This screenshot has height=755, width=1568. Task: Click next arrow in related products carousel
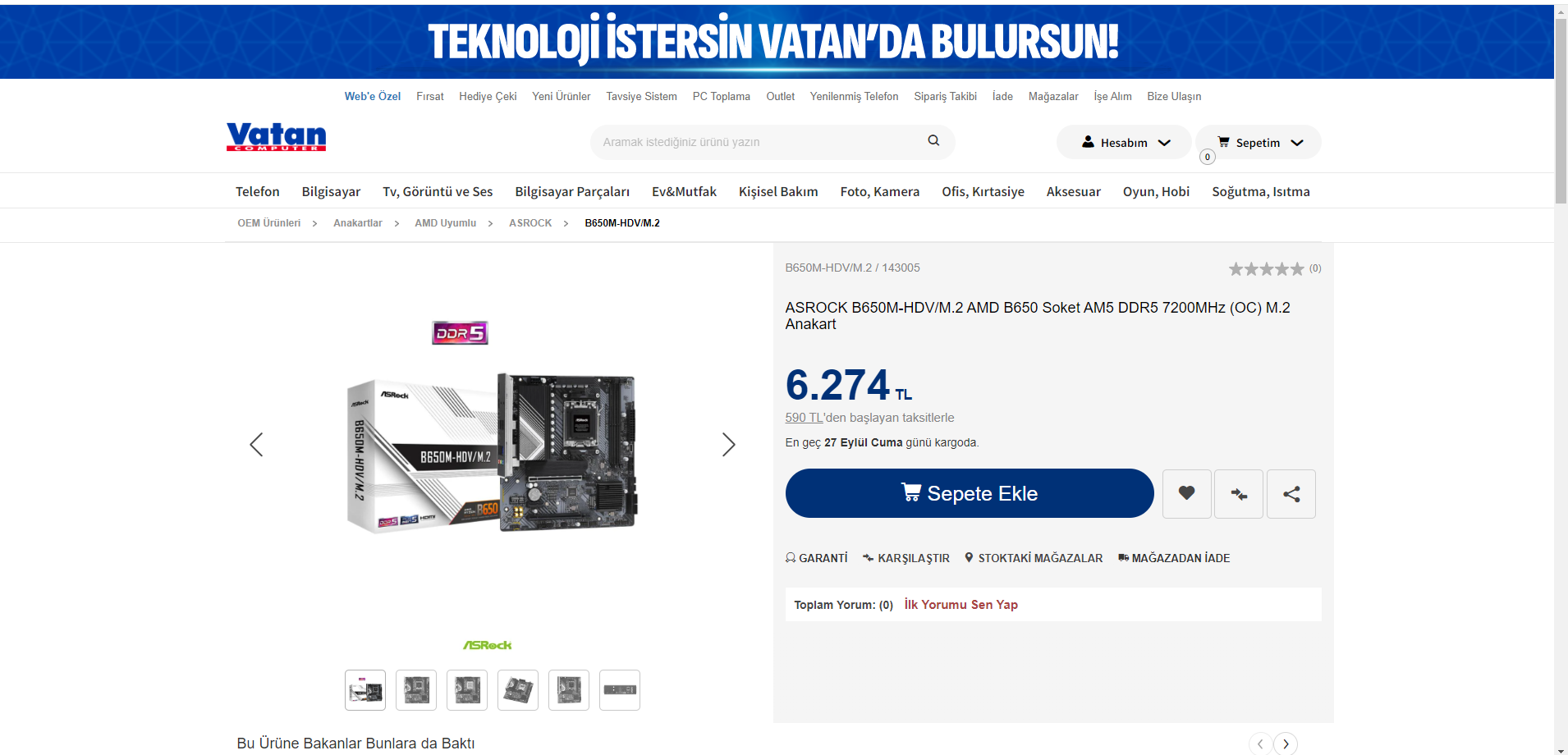pyautogui.click(x=1286, y=744)
